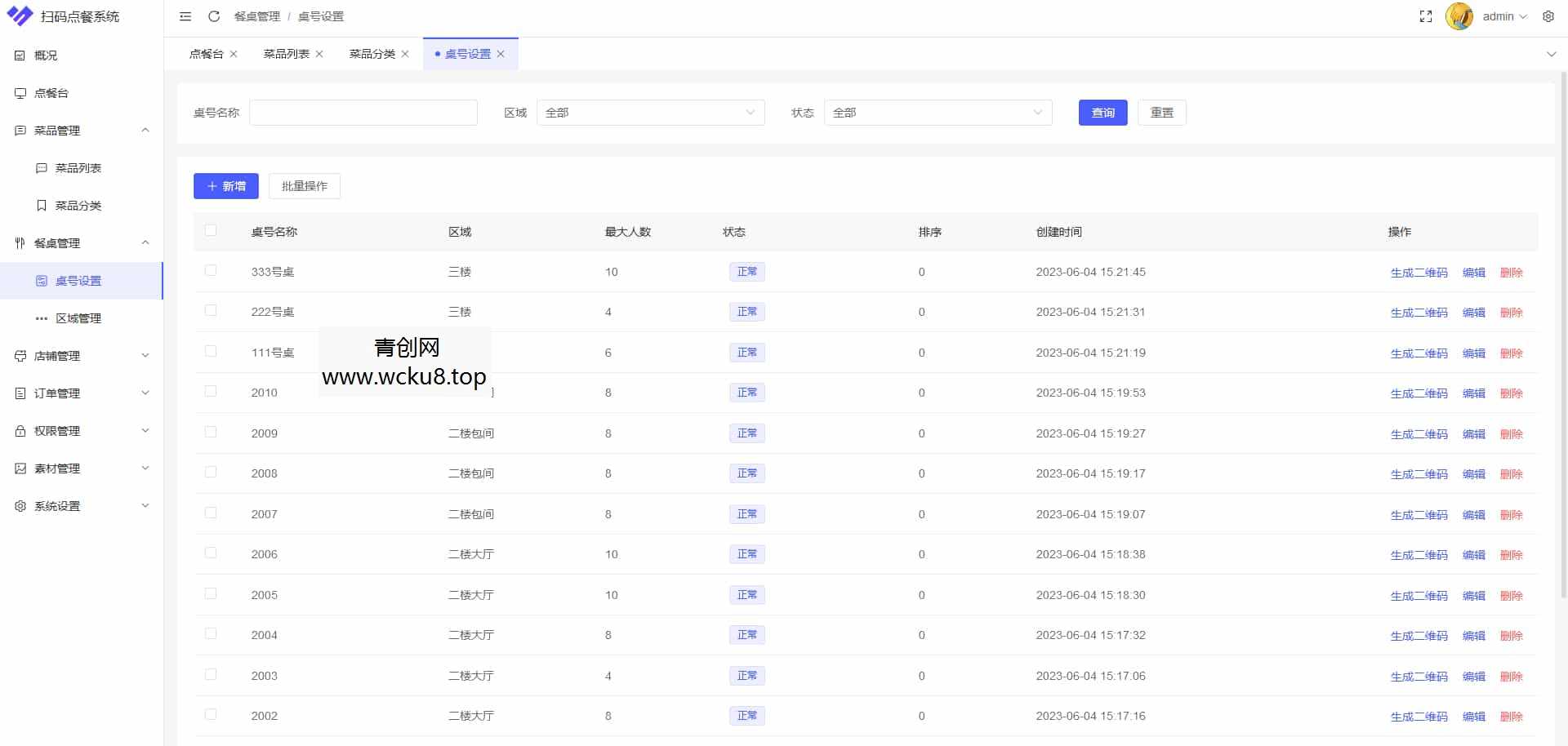1568x746 pixels.
Task: Switch to the 点餐台 tab
Action: 205,53
